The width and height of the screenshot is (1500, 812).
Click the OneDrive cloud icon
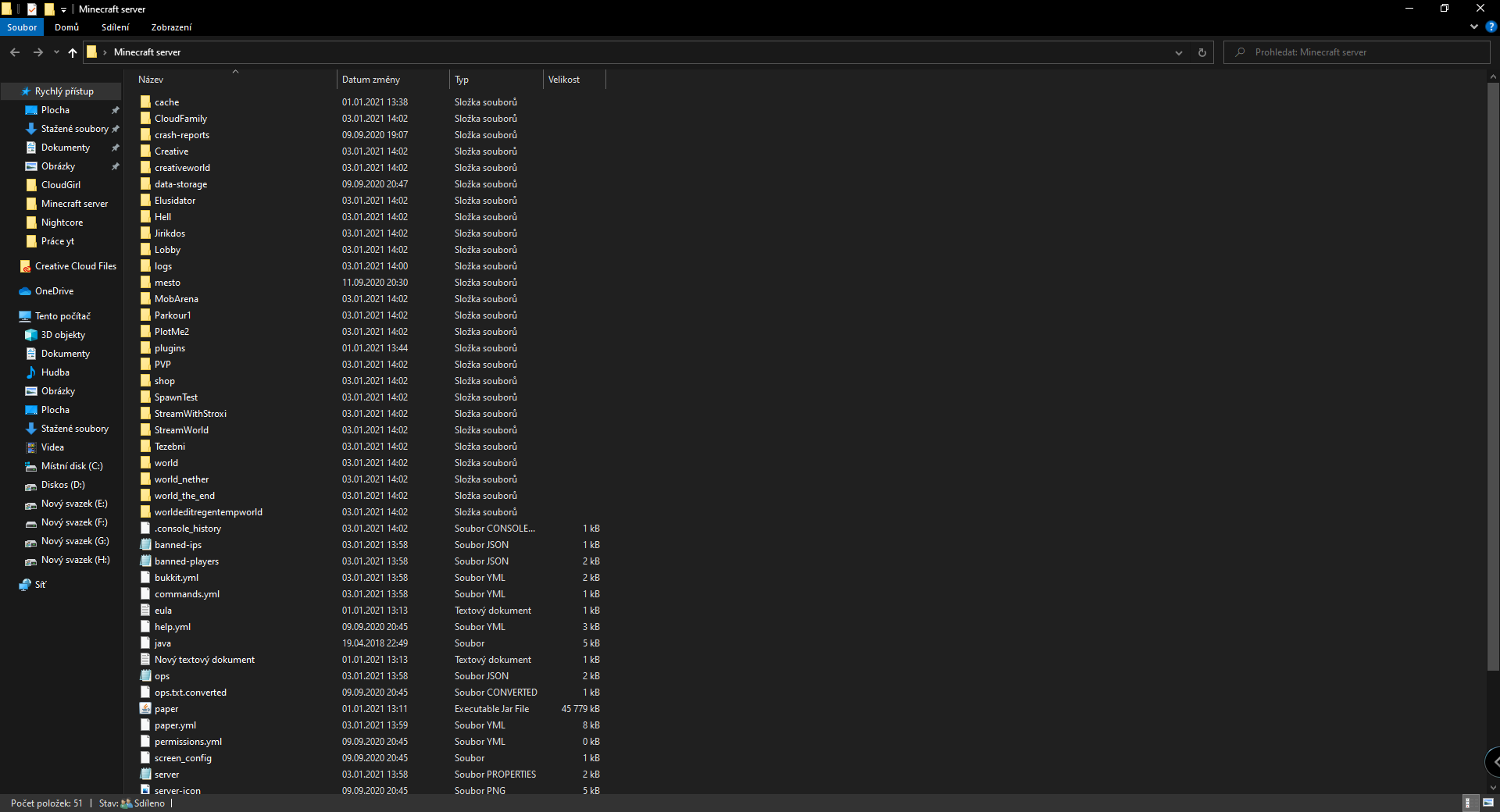[25, 291]
